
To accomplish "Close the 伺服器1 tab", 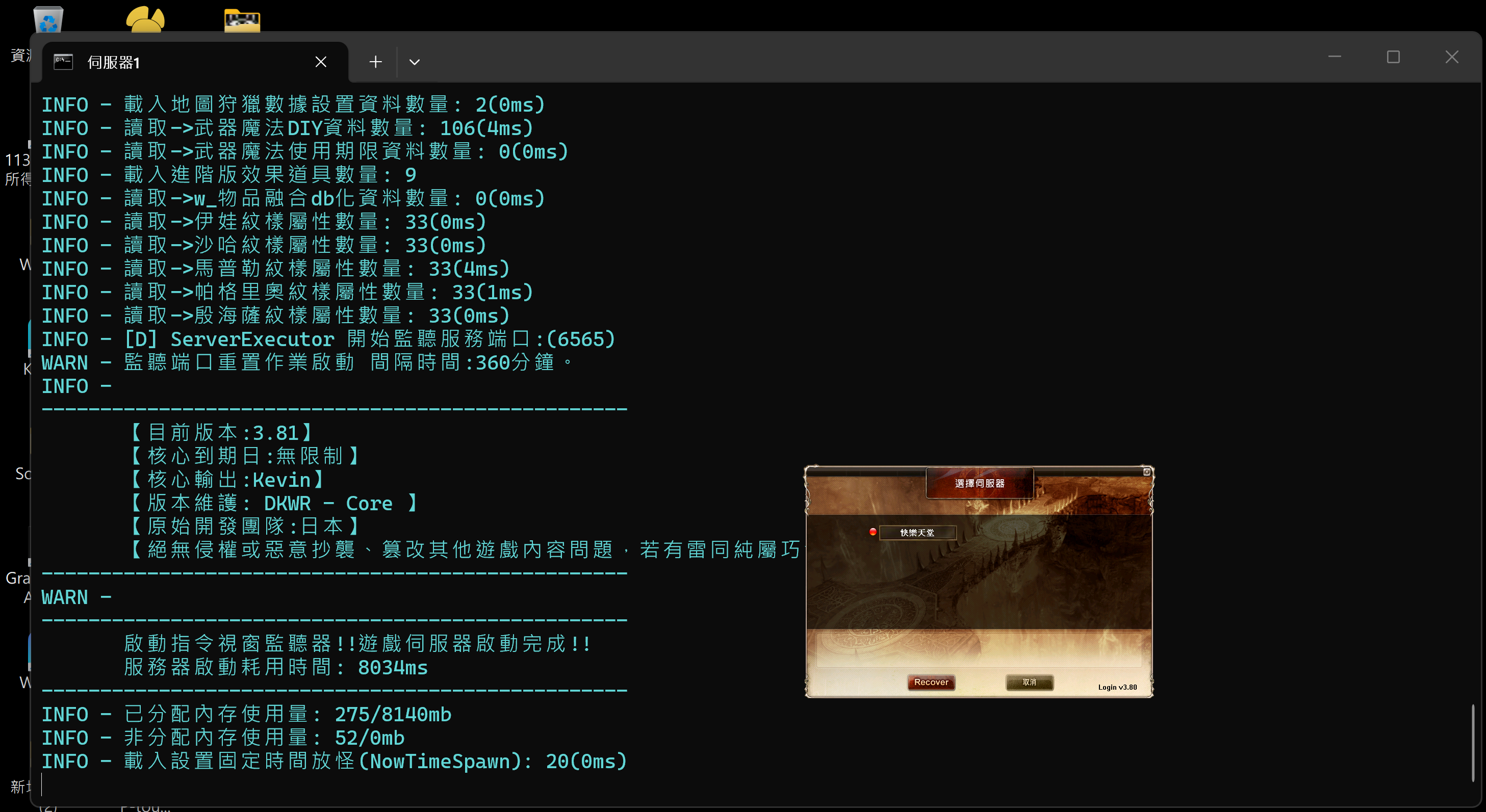I will pos(321,62).
